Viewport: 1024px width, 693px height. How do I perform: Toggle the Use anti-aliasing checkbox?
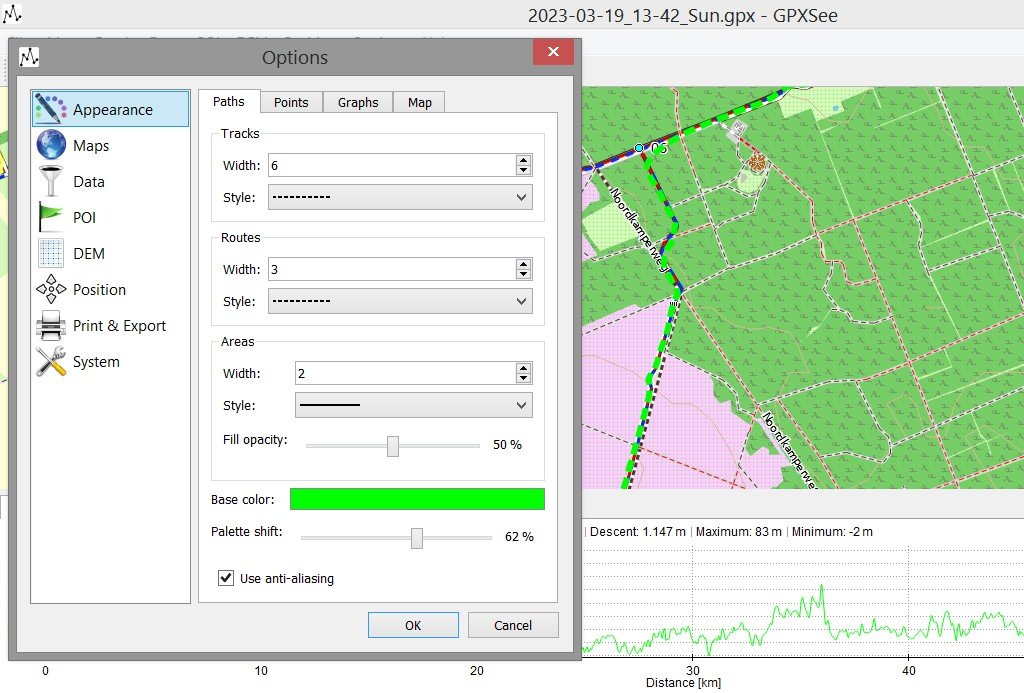click(x=226, y=578)
